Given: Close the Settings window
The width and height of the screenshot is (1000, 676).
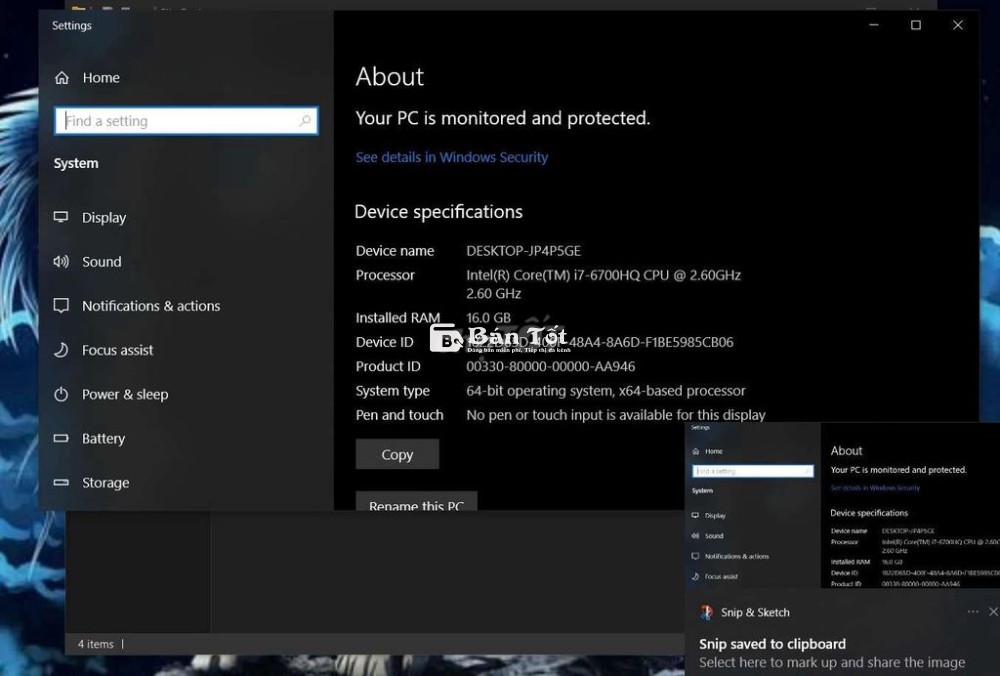Looking at the screenshot, I should (958, 25).
